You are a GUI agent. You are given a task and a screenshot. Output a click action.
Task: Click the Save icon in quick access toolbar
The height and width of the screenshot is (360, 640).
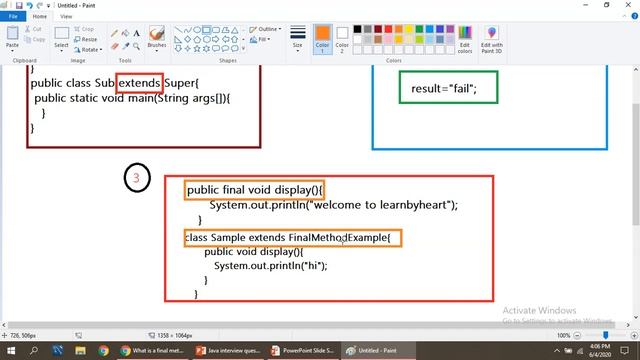coord(19,6)
